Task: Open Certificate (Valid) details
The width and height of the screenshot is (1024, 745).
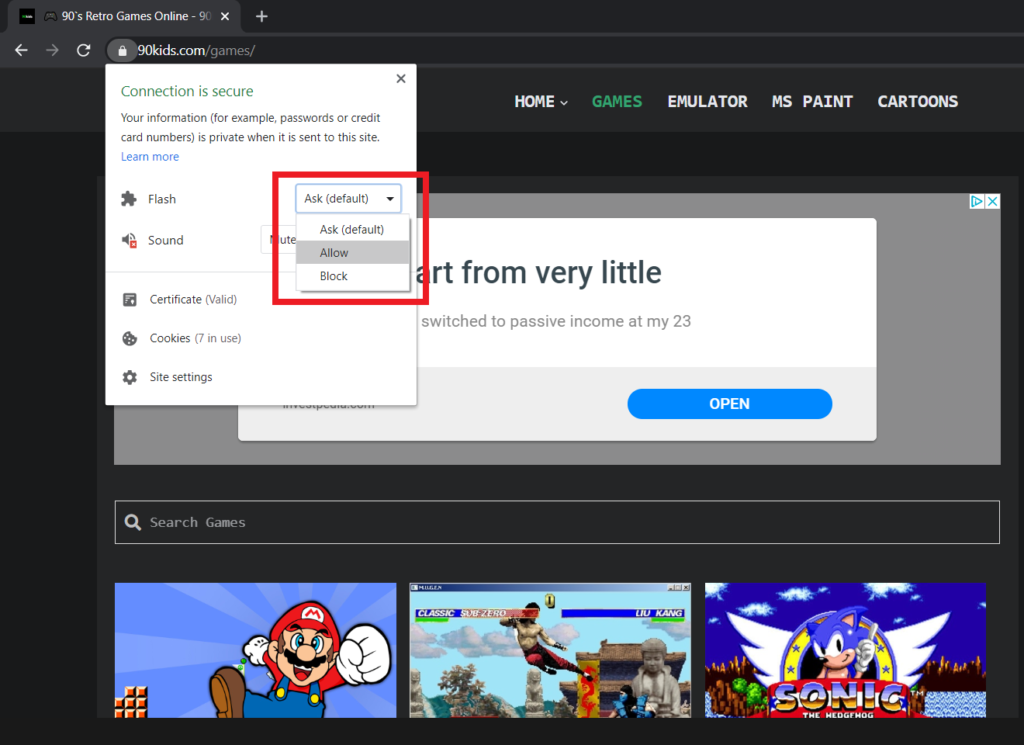Action: click(x=193, y=299)
